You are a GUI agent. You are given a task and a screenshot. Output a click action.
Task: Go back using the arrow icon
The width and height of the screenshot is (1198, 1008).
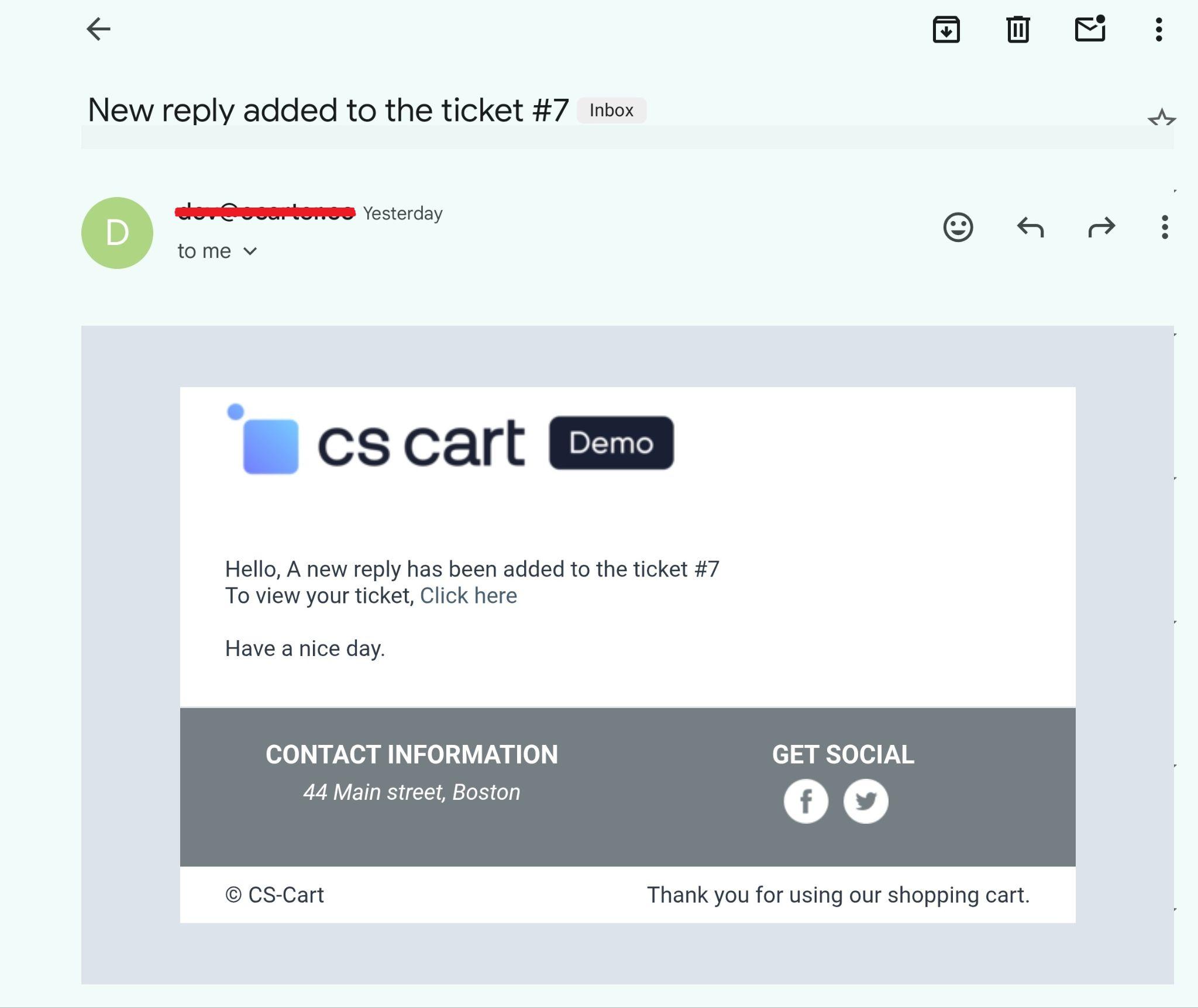pyautogui.click(x=98, y=29)
